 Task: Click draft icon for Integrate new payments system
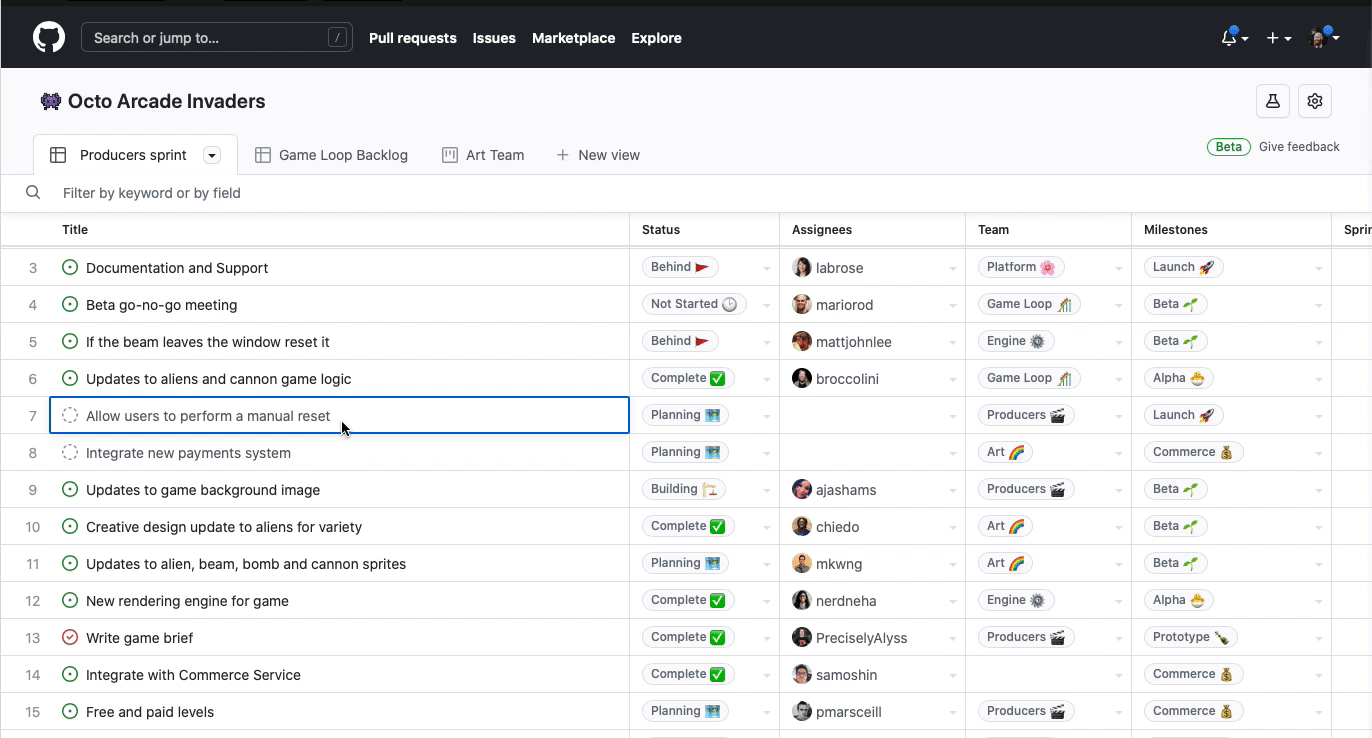click(70, 453)
